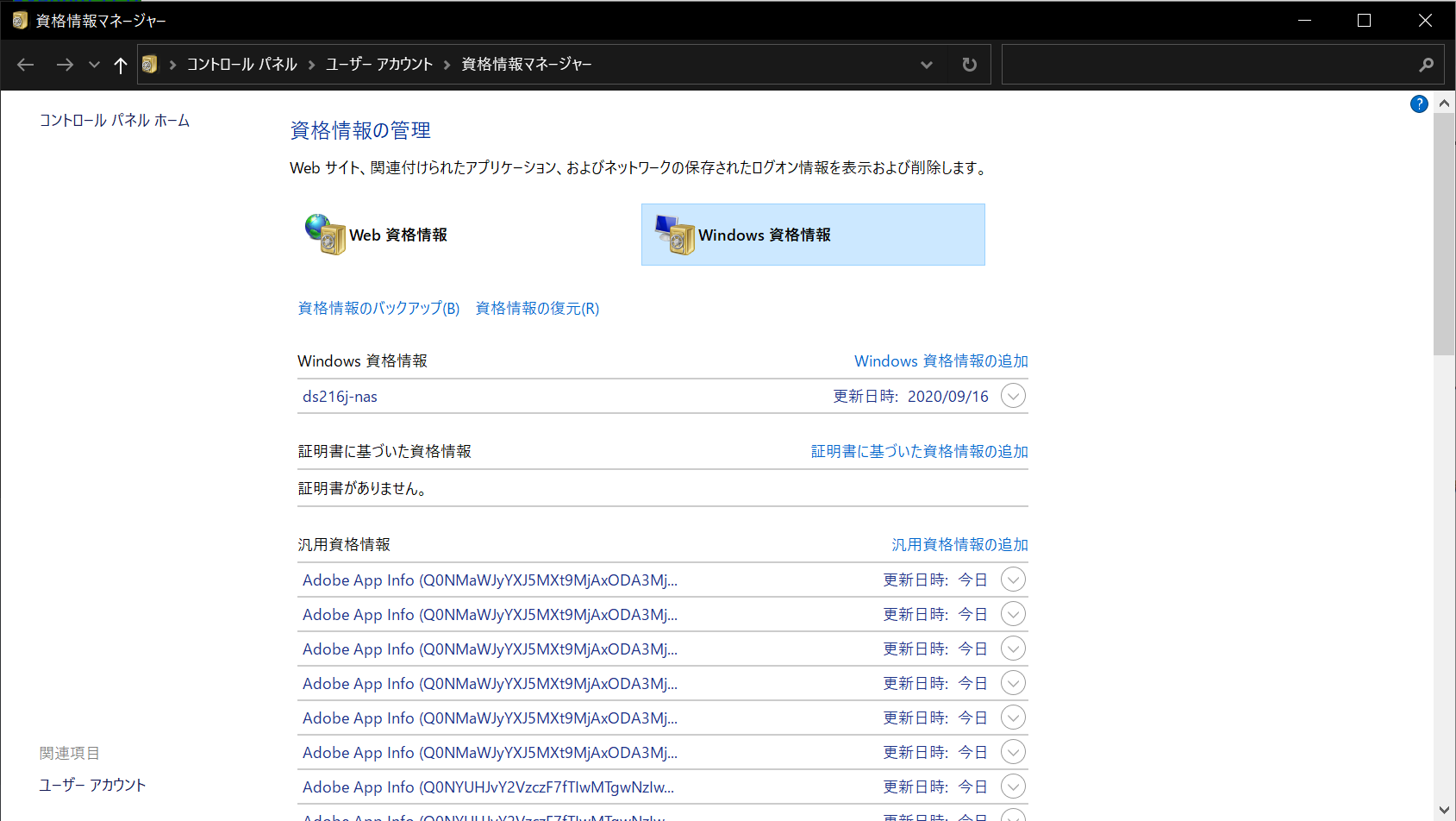Click the refresh icon in the address bar
Screen dimensions: 1456x821
pyautogui.click(x=969, y=64)
